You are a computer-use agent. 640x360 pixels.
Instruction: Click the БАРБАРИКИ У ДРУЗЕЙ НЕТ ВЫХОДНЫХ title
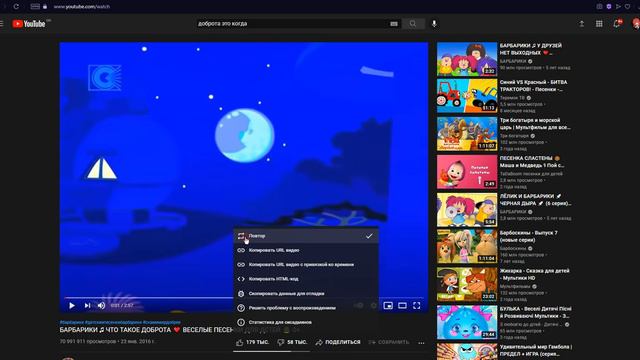[x=531, y=49]
